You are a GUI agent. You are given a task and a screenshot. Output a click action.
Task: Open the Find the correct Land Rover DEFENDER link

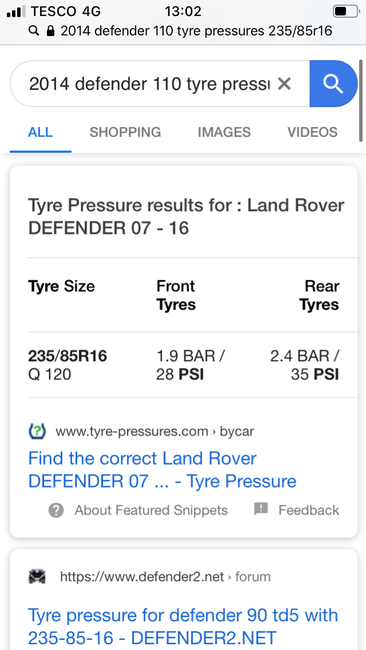(x=162, y=470)
